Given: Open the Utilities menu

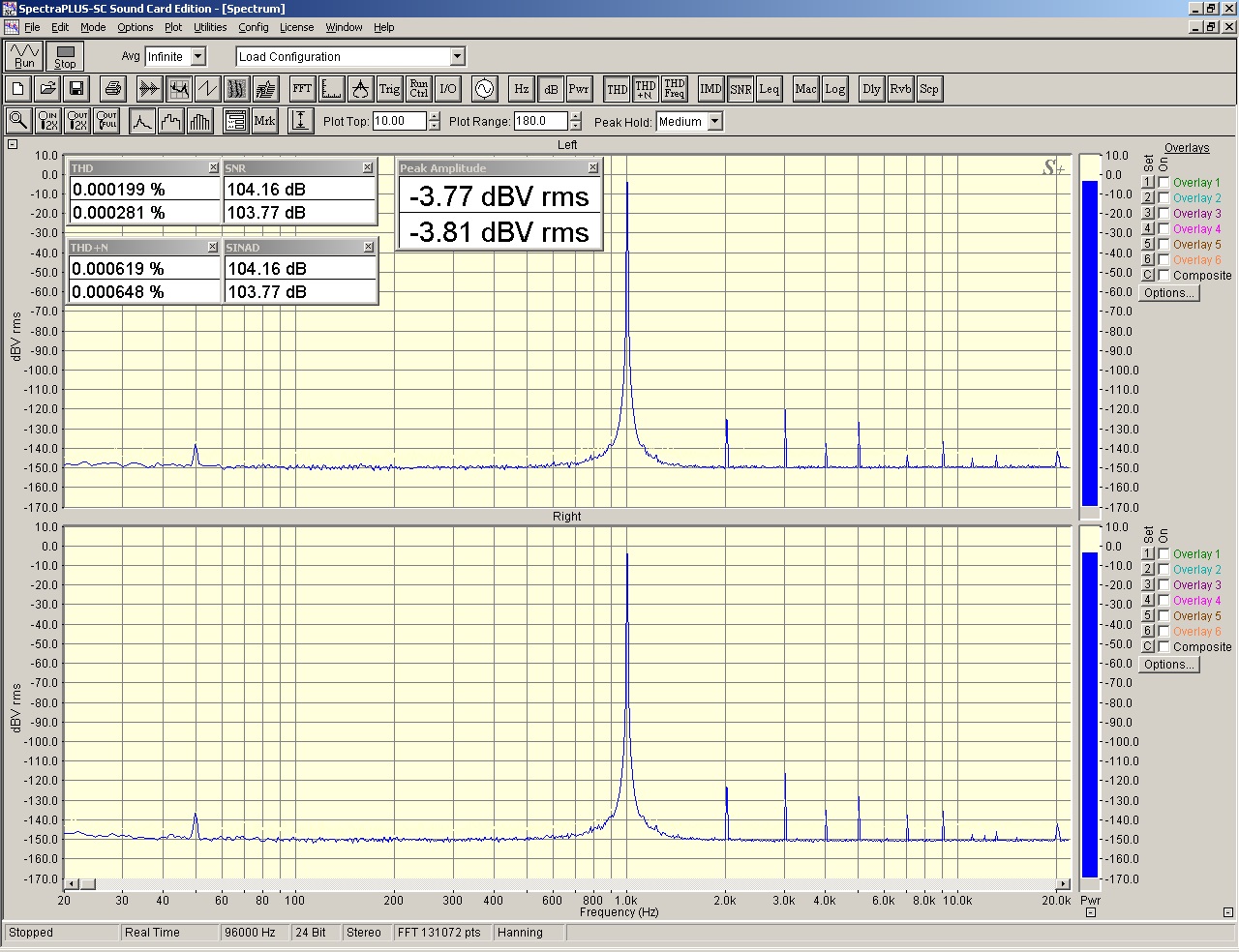Looking at the screenshot, I should tap(209, 27).
